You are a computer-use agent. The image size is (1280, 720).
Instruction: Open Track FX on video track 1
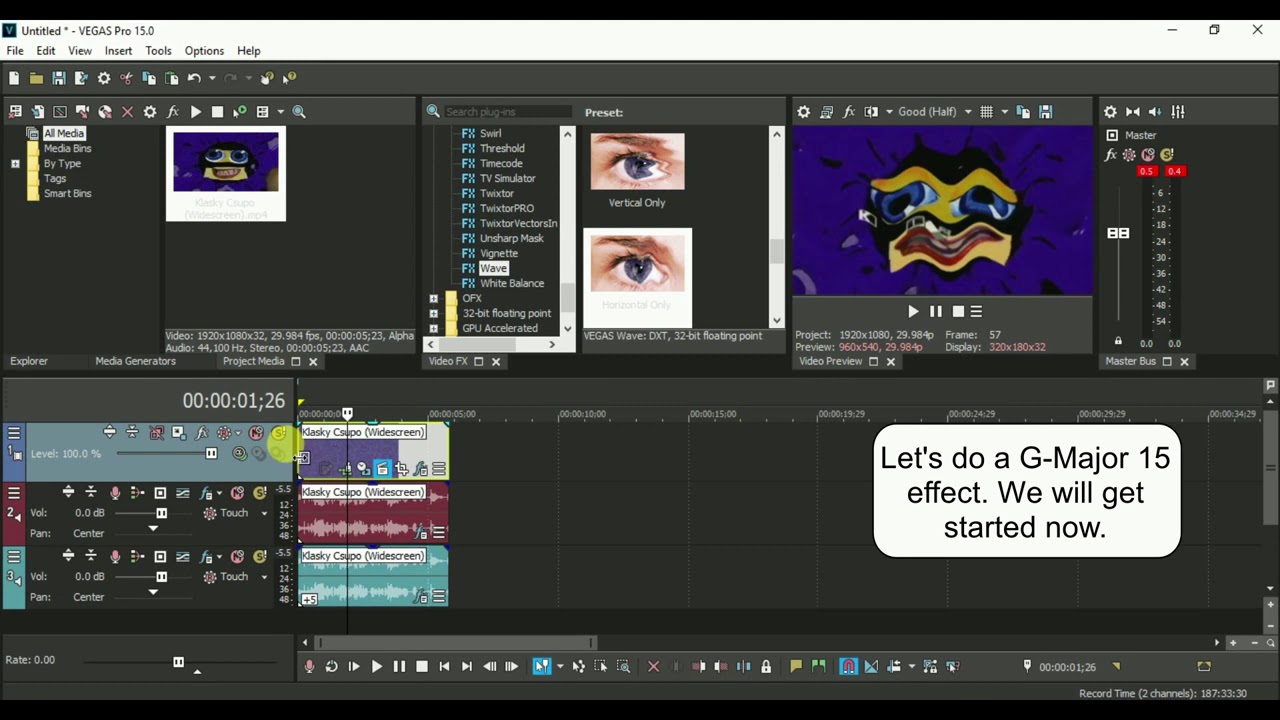201,433
